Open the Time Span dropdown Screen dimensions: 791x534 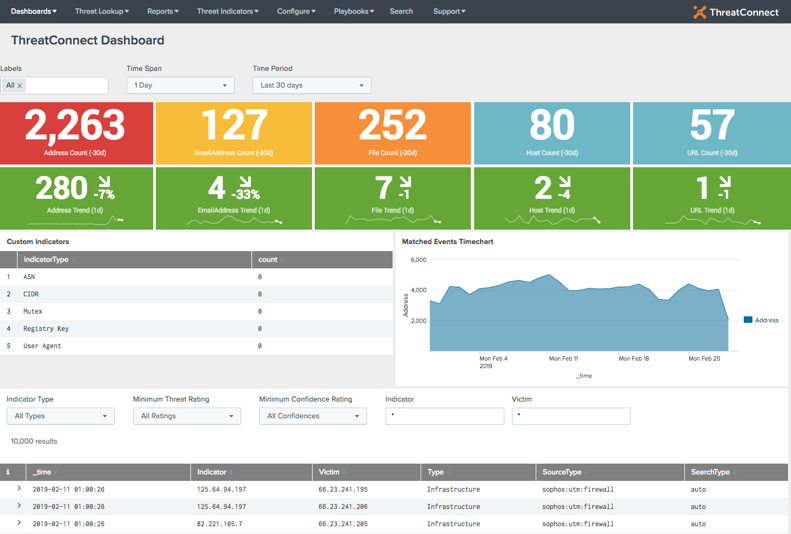click(180, 85)
